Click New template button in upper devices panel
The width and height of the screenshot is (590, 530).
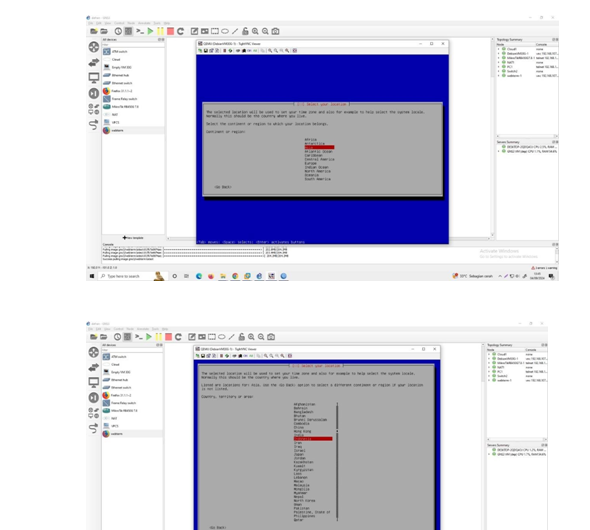133,238
